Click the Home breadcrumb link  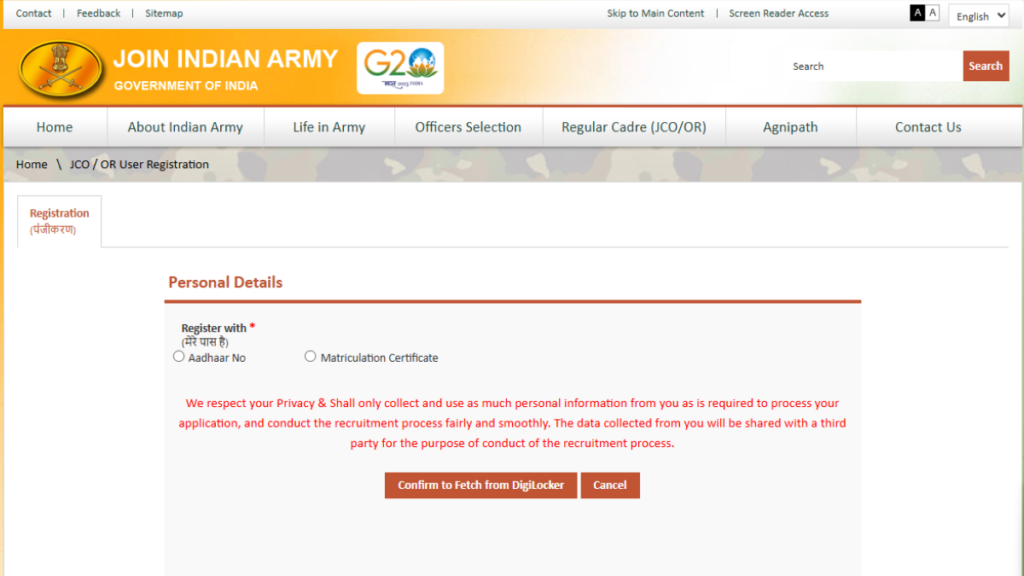coord(32,164)
